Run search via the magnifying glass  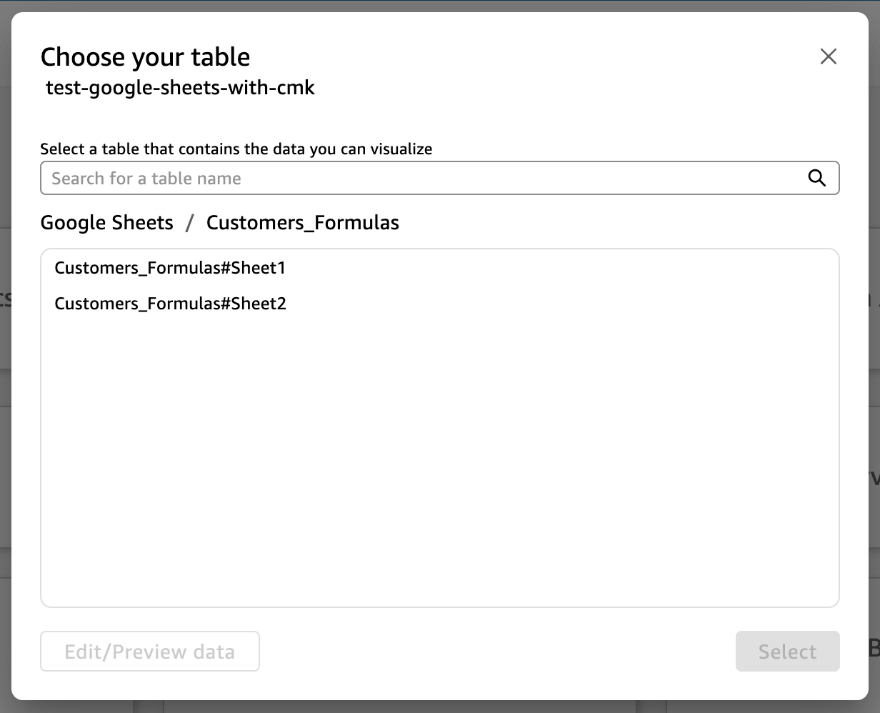pyautogui.click(x=817, y=178)
